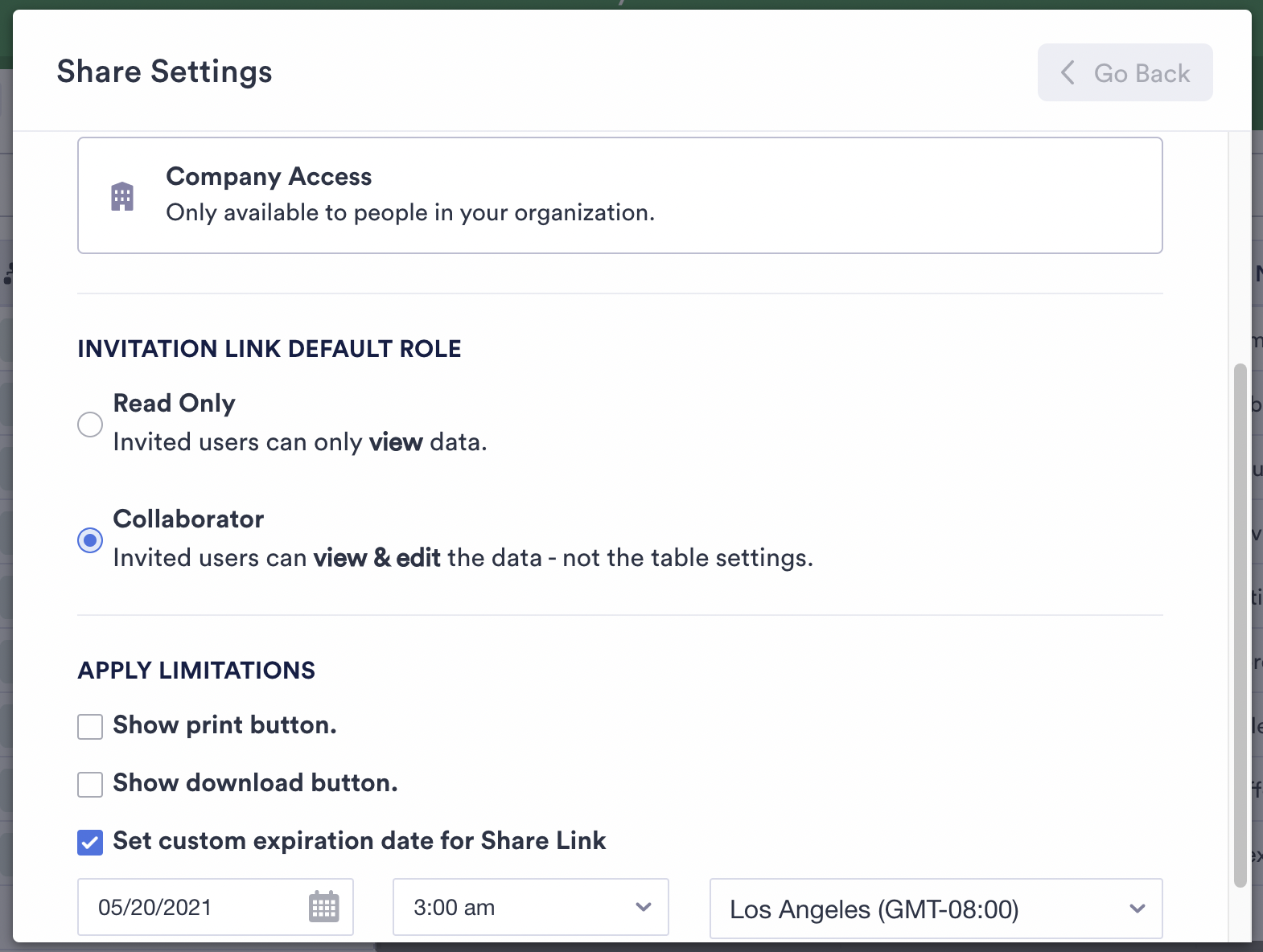The width and height of the screenshot is (1263, 952).
Task: Open the calendar date picker icon
Action: coord(324,907)
